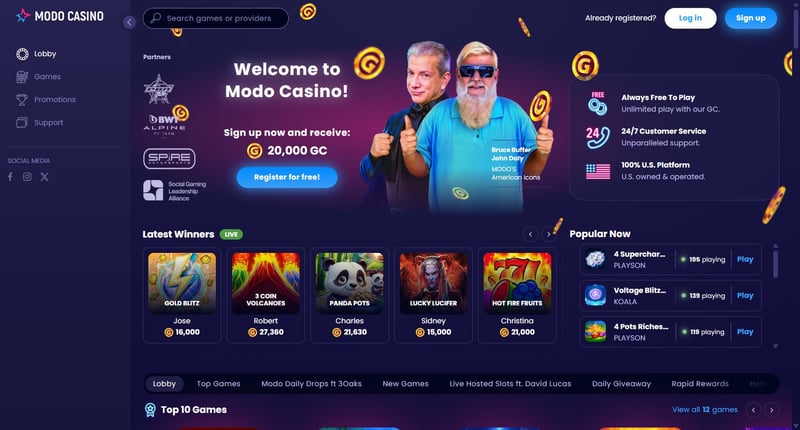Open the Instagram social media icon
The width and height of the screenshot is (800, 430).
27,177
